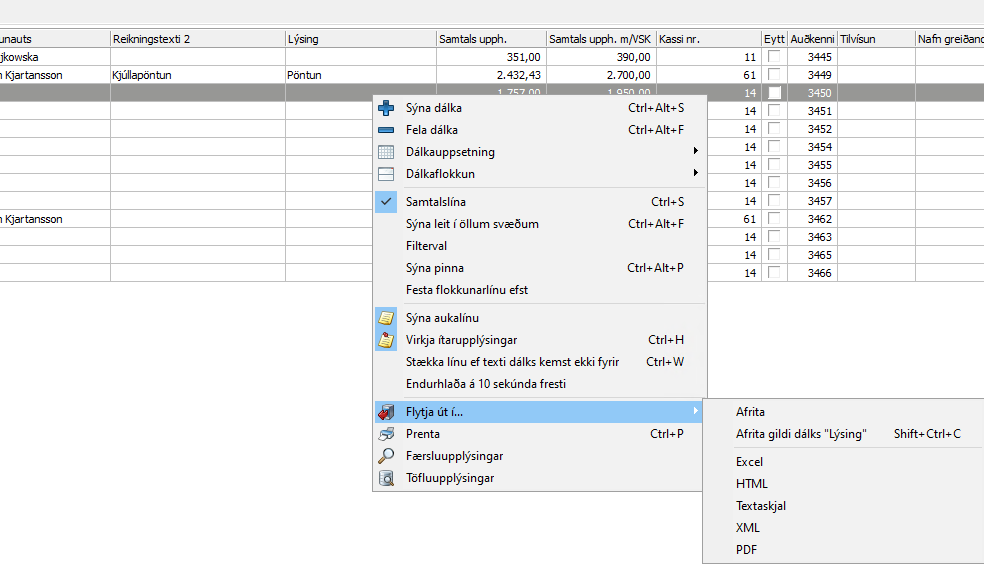Select Afrita gildi dálks "Lýsing"
984x568 pixels.
coord(801,434)
